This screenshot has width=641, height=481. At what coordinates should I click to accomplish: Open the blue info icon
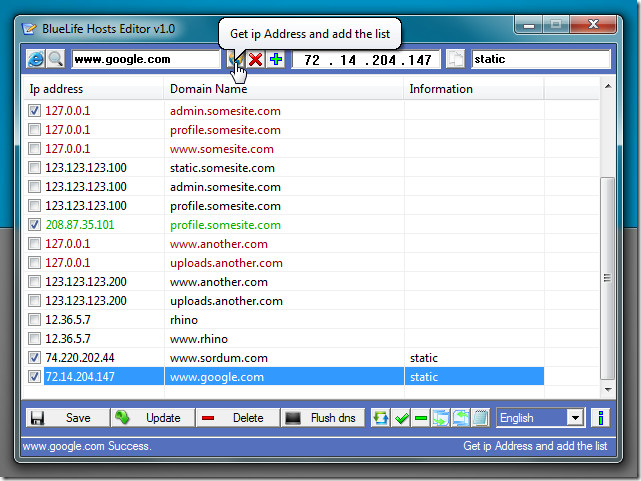(601, 418)
